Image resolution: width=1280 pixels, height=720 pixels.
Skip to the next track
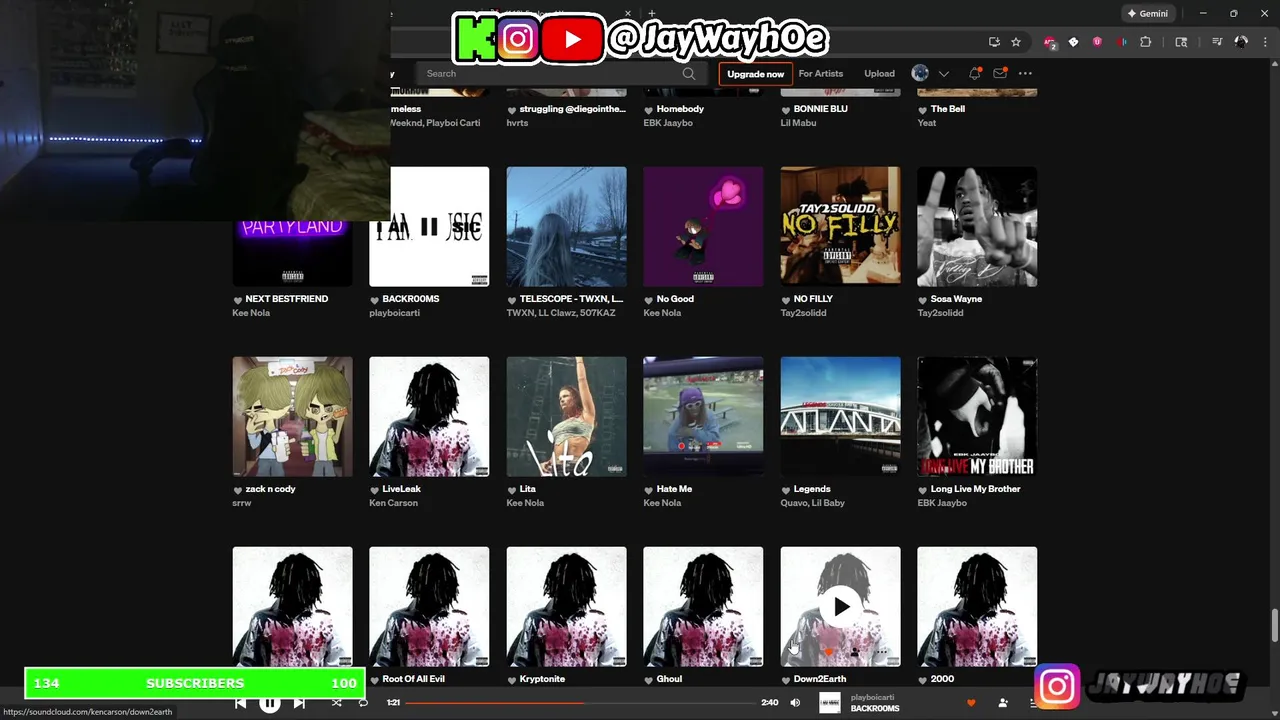299,703
